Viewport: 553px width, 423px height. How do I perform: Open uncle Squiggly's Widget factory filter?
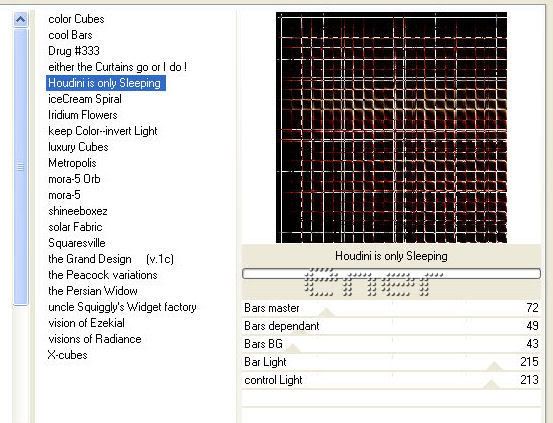(122, 307)
